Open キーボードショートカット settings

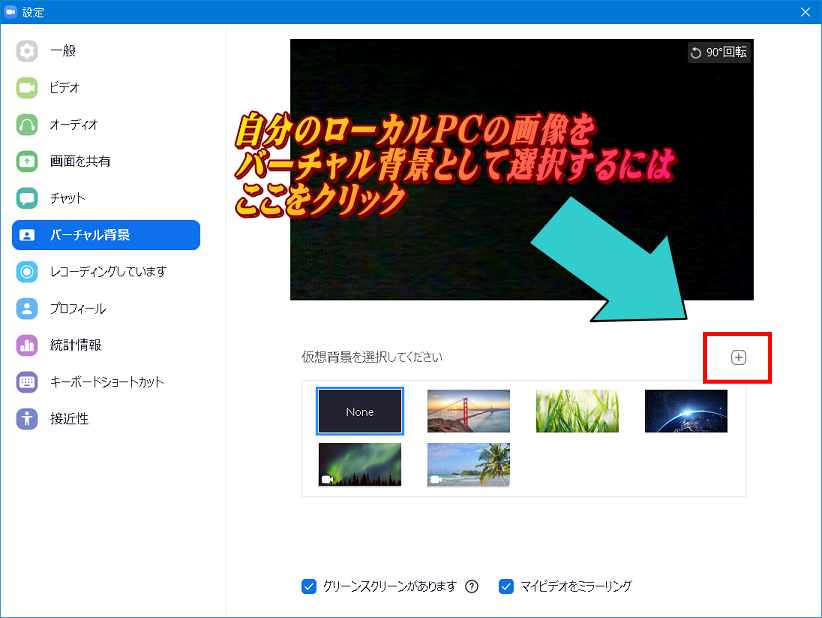[106, 382]
